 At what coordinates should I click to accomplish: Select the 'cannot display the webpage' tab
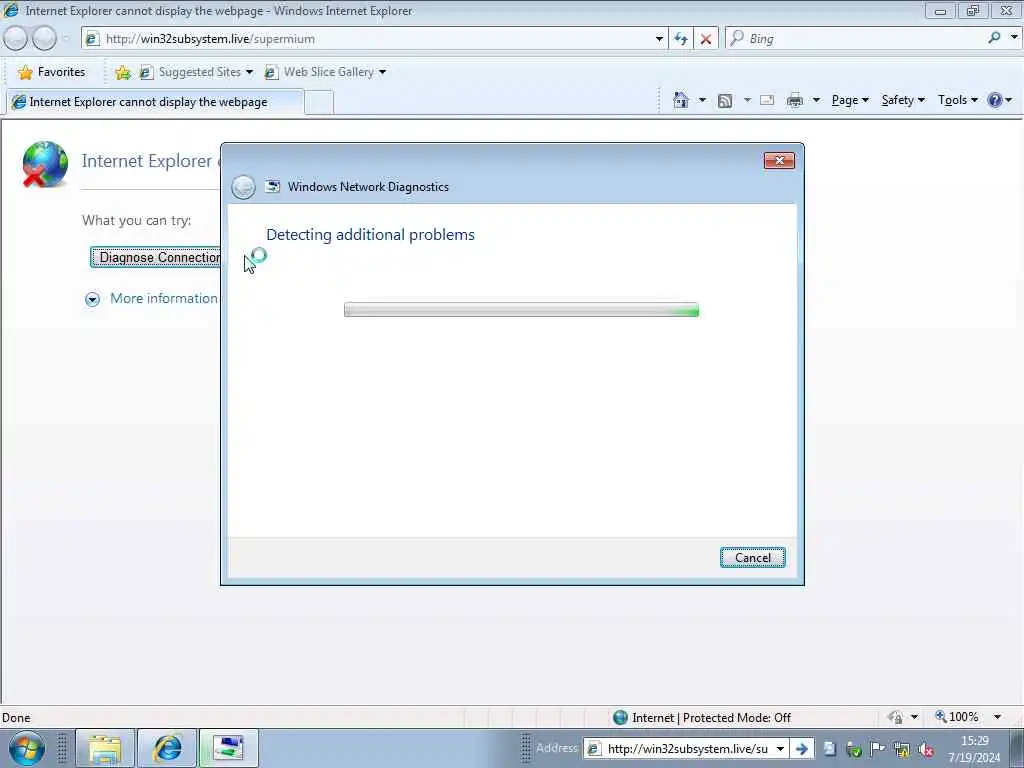coord(155,102)
